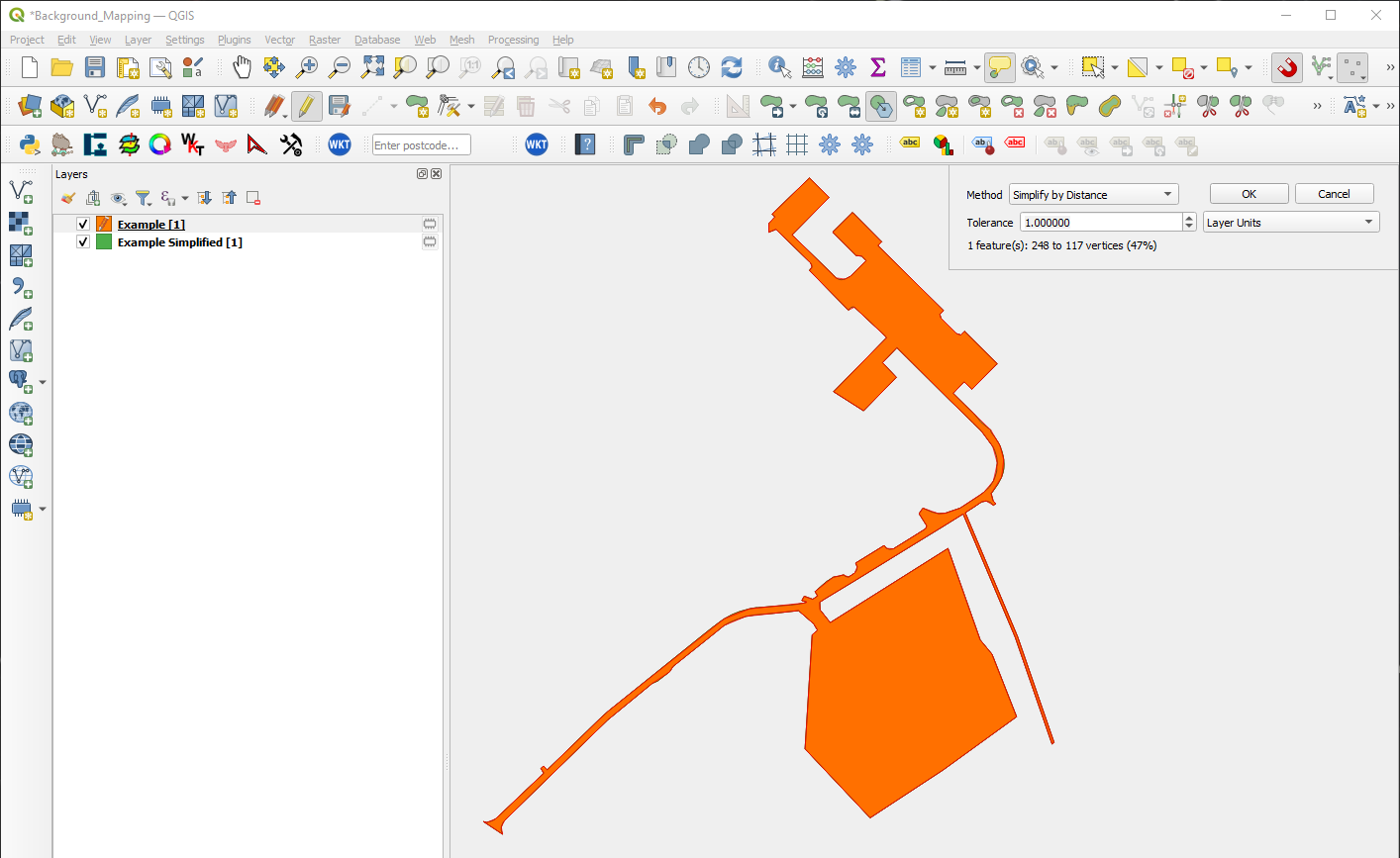Select the Identify Features tool
The image size is (1400, 858).
pos(778,67)
